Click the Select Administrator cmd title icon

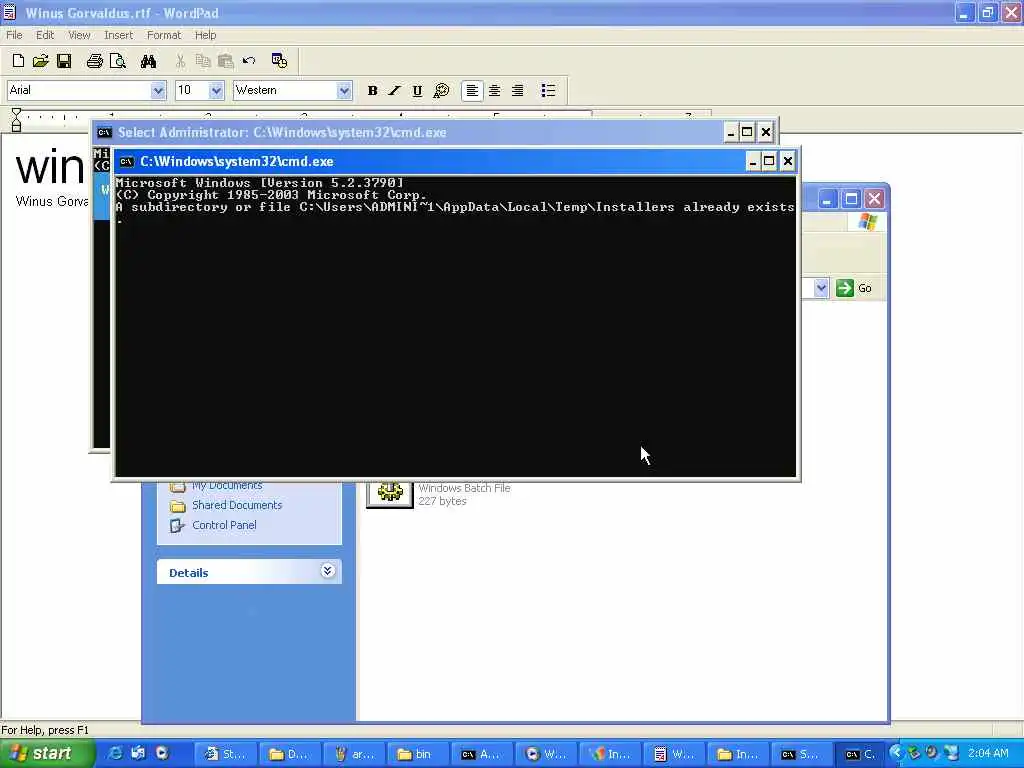click(104, 133)
